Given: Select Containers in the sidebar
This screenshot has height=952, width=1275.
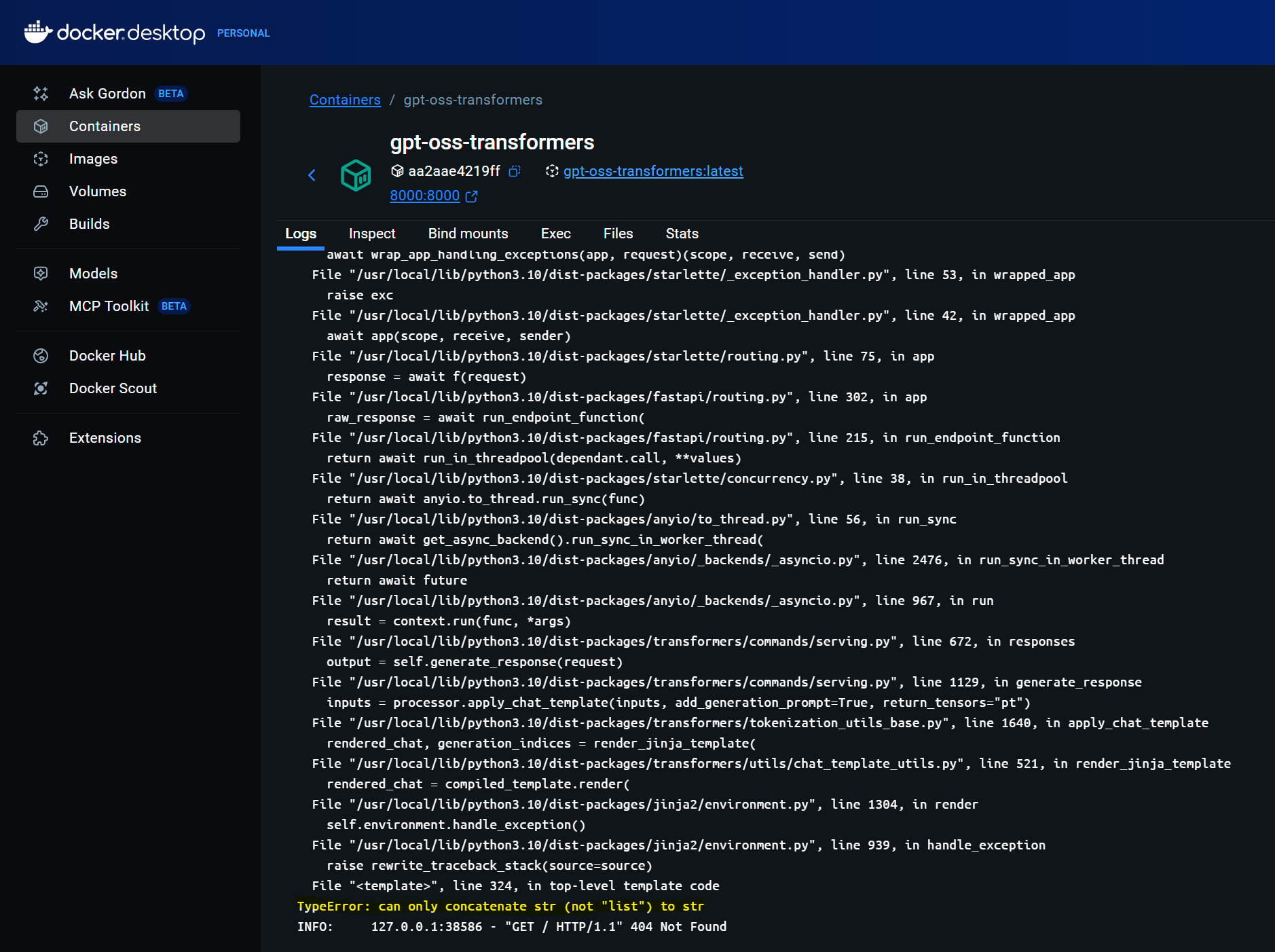Looking at the screenshot, I should pyautogui.click(x=128, y=126).
